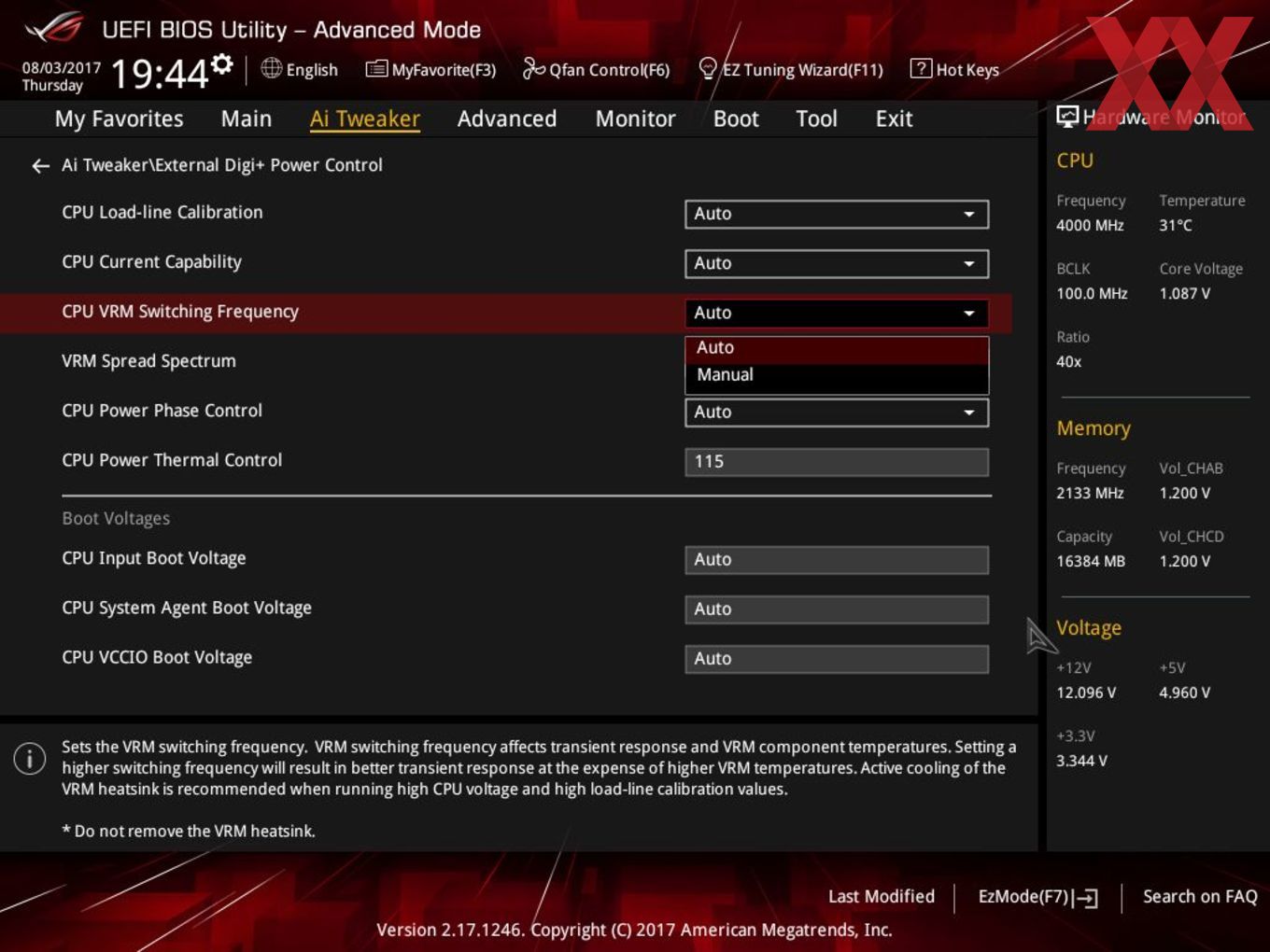Click the BCLK value 100.0 MHz

coord(1092,293)
